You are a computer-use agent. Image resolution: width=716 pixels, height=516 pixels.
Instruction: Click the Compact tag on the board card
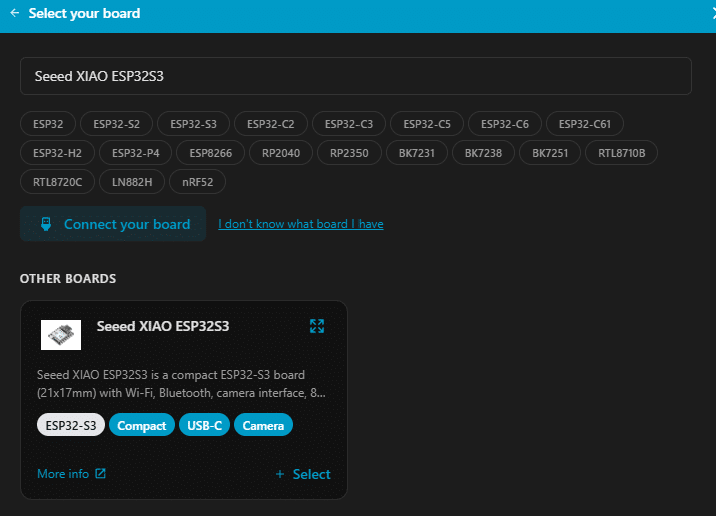(142, 425)
